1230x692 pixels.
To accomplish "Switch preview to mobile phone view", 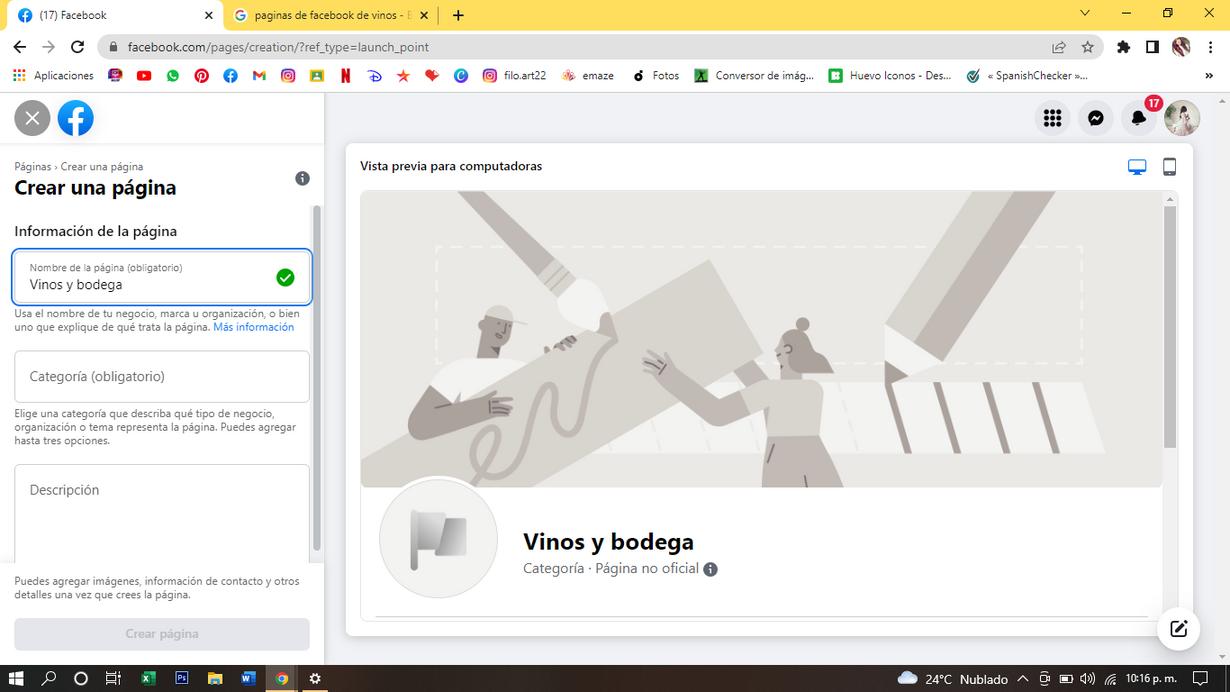I will pos(1169,167).
